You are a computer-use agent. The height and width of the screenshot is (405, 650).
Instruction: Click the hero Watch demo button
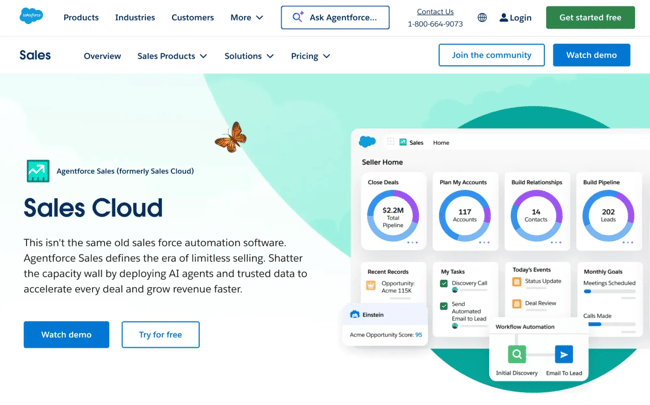click(66, 335)
